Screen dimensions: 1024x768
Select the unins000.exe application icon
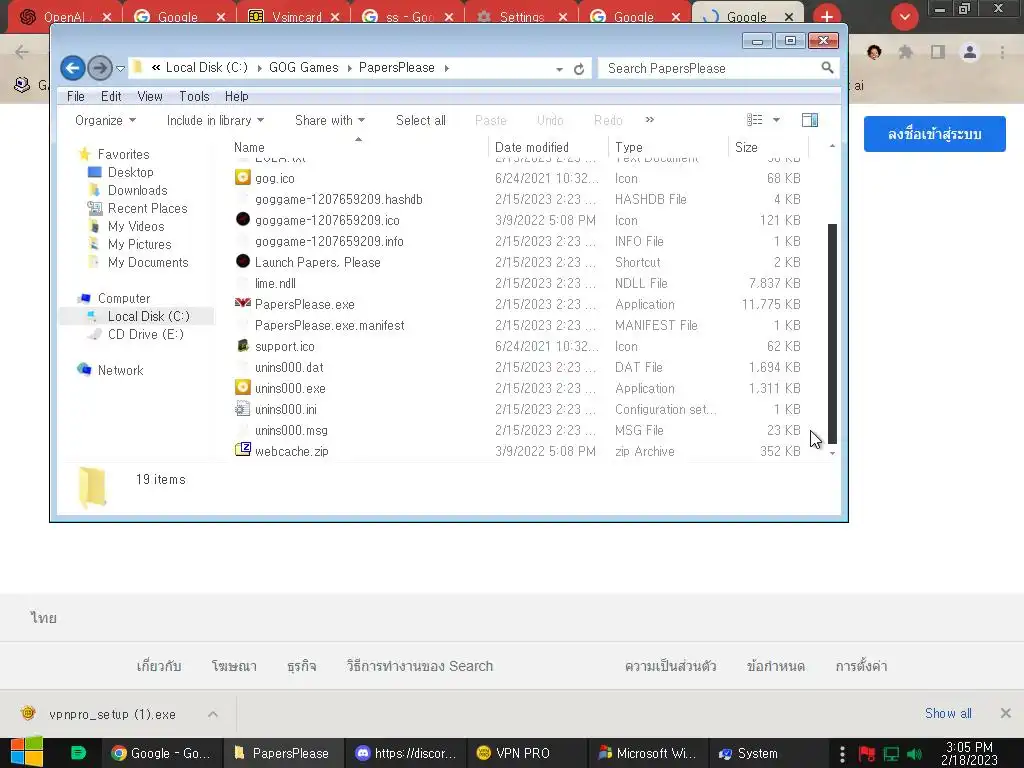[x=242, y=387]
